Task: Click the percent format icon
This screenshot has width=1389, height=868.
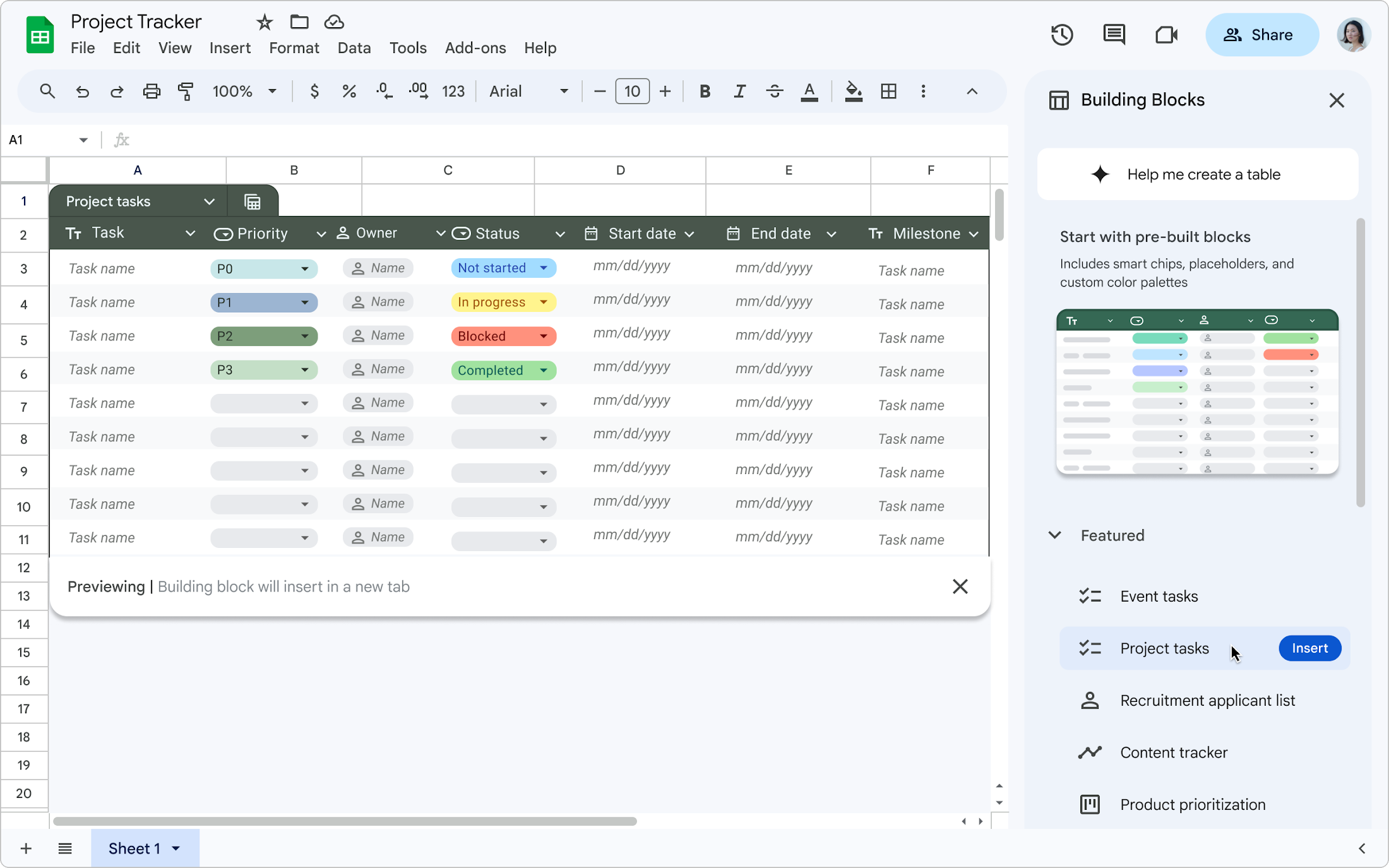Action: click(x=349, y=92)
